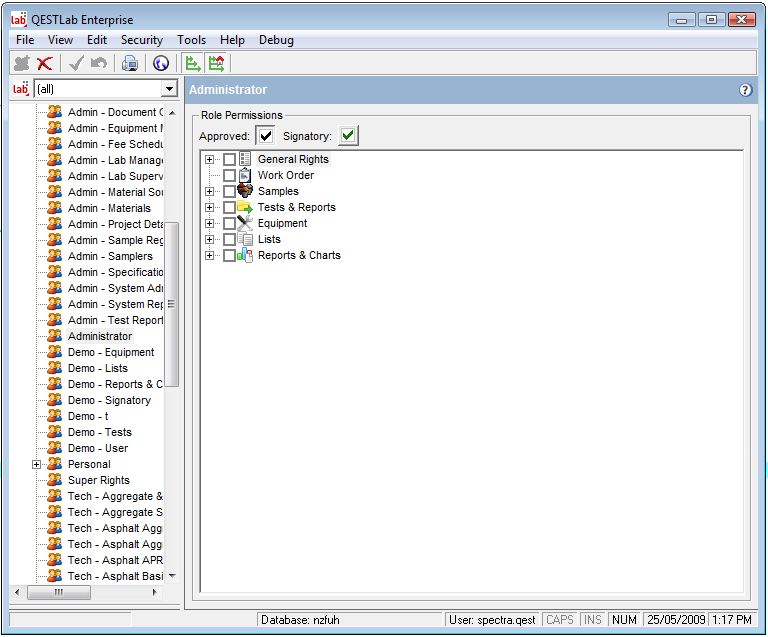This screenshot has height=637, width=768.
Task: Click the green tree icon without red marker
Action: click(193, 64)
